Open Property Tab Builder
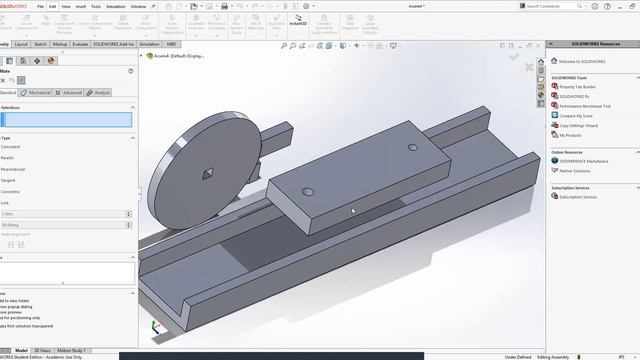Image resolution: width=640 pixels, height=360 pixels. pos(573,87)
